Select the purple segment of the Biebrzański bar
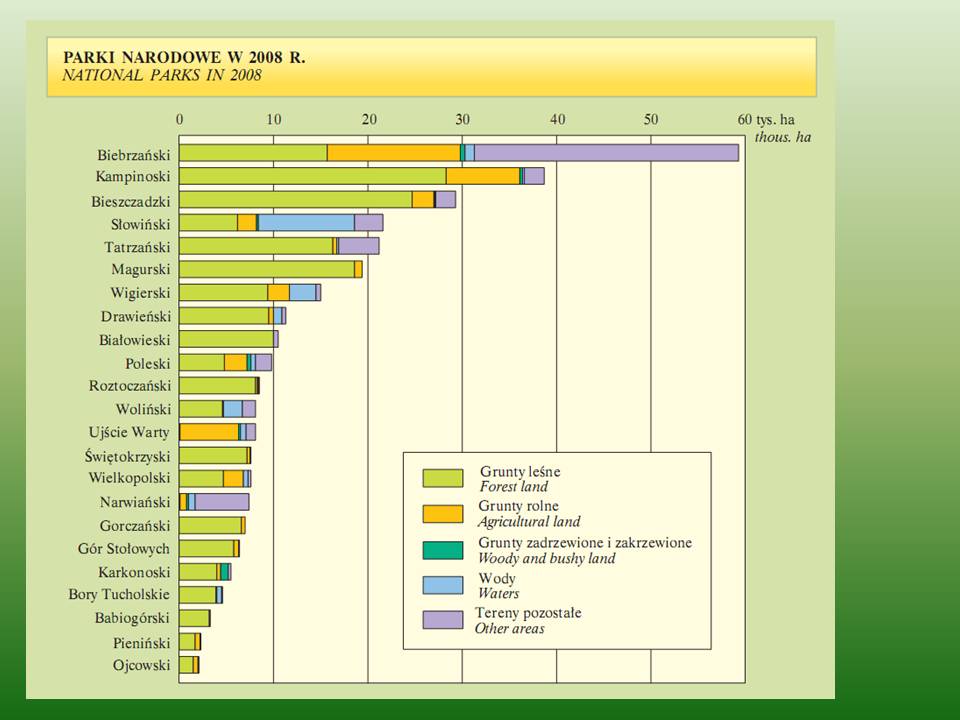 605,153
